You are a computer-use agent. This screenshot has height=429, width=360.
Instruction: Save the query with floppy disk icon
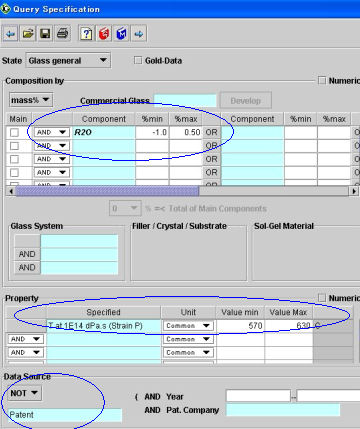[45, 34]
